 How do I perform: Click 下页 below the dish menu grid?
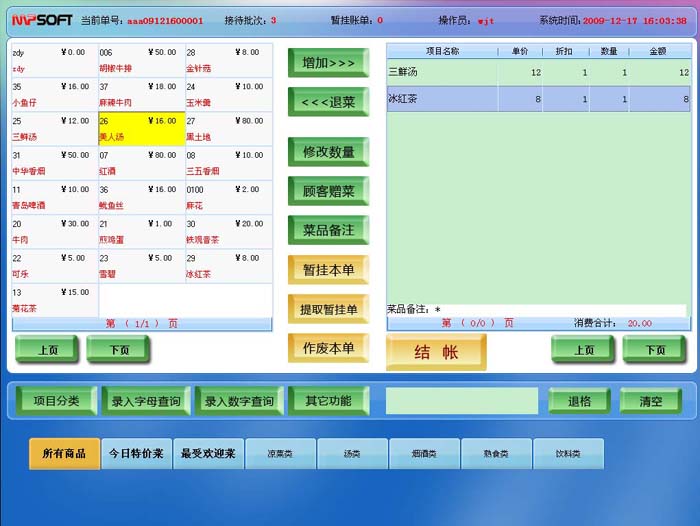coord(118,350)
